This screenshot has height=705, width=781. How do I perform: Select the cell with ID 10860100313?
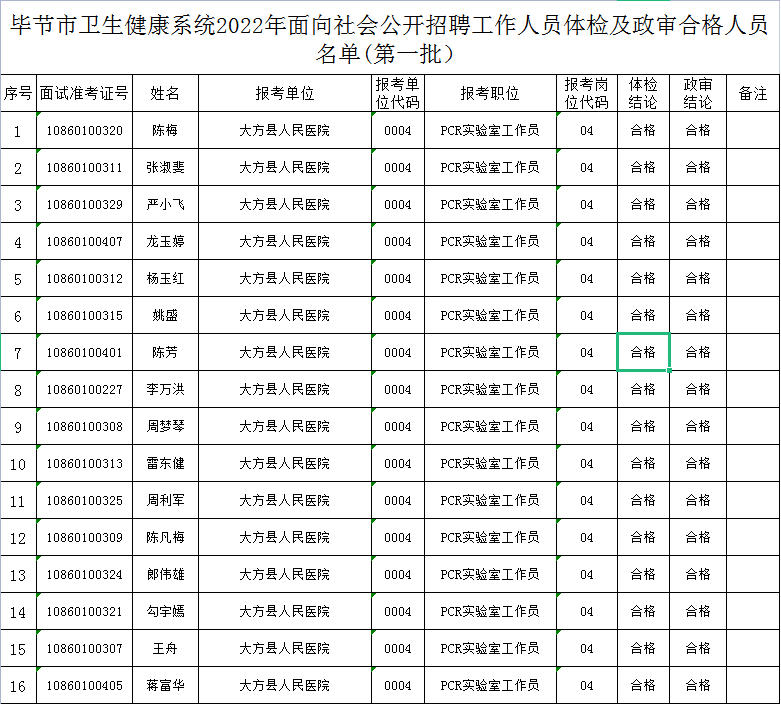84,463
